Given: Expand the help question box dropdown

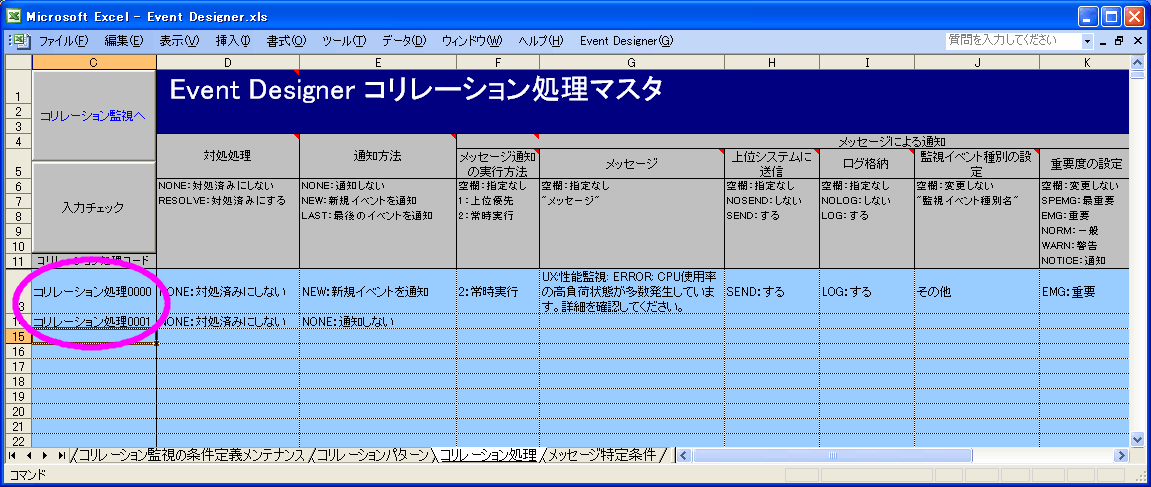Looking at the screenshot, I should pos(1087,41).
